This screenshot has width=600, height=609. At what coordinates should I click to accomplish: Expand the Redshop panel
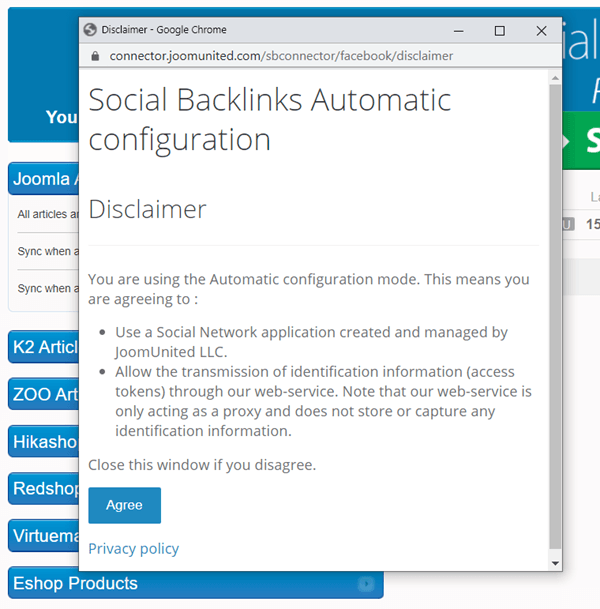(44, 489)
